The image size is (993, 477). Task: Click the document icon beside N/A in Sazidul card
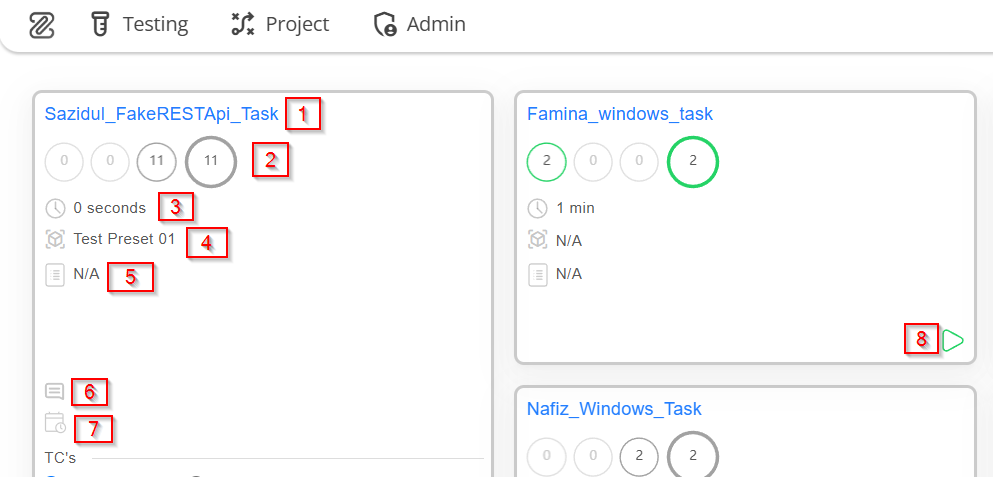coord(56,276)
